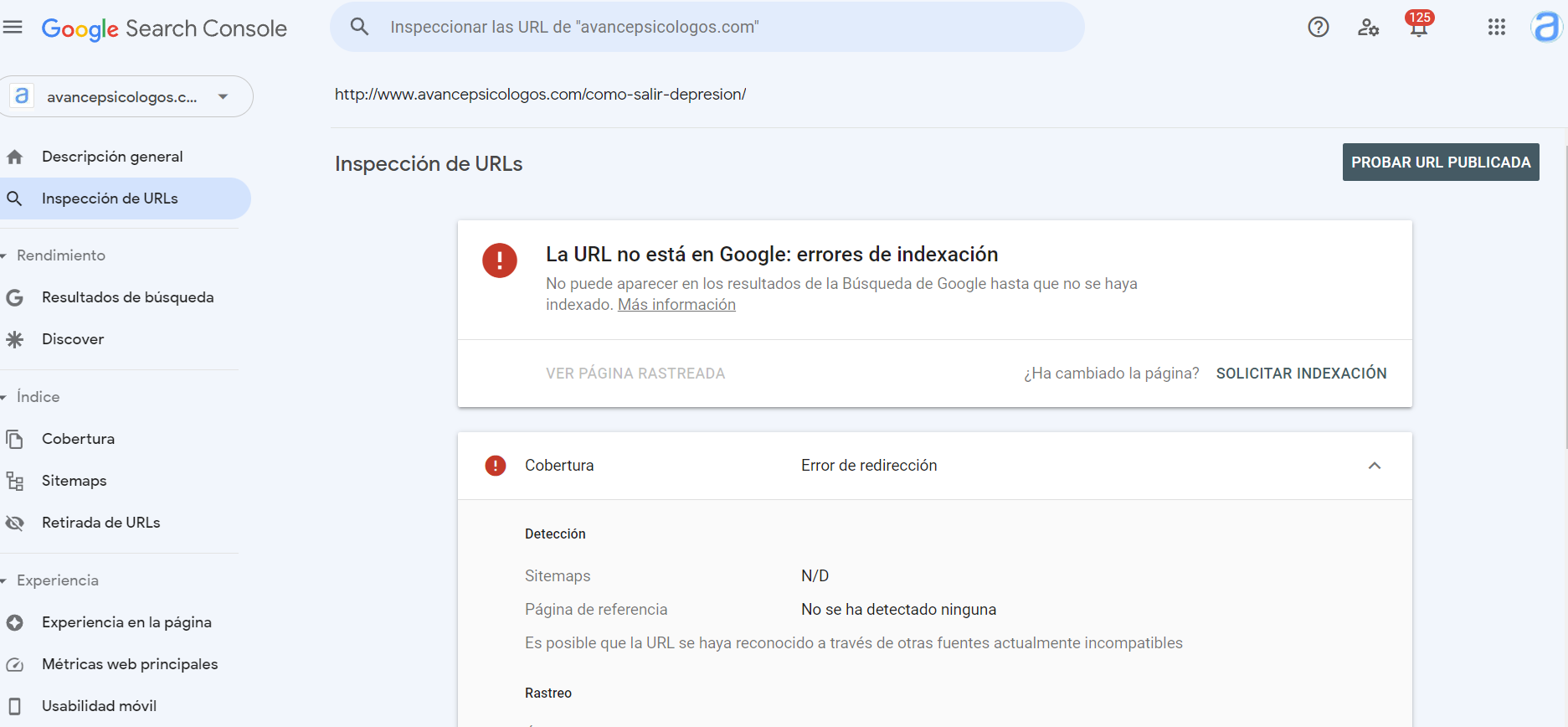This screenshot has width=1568, height=727.
Task: Open users and permissions settings icon
Action: click(x=1368, y=28)
